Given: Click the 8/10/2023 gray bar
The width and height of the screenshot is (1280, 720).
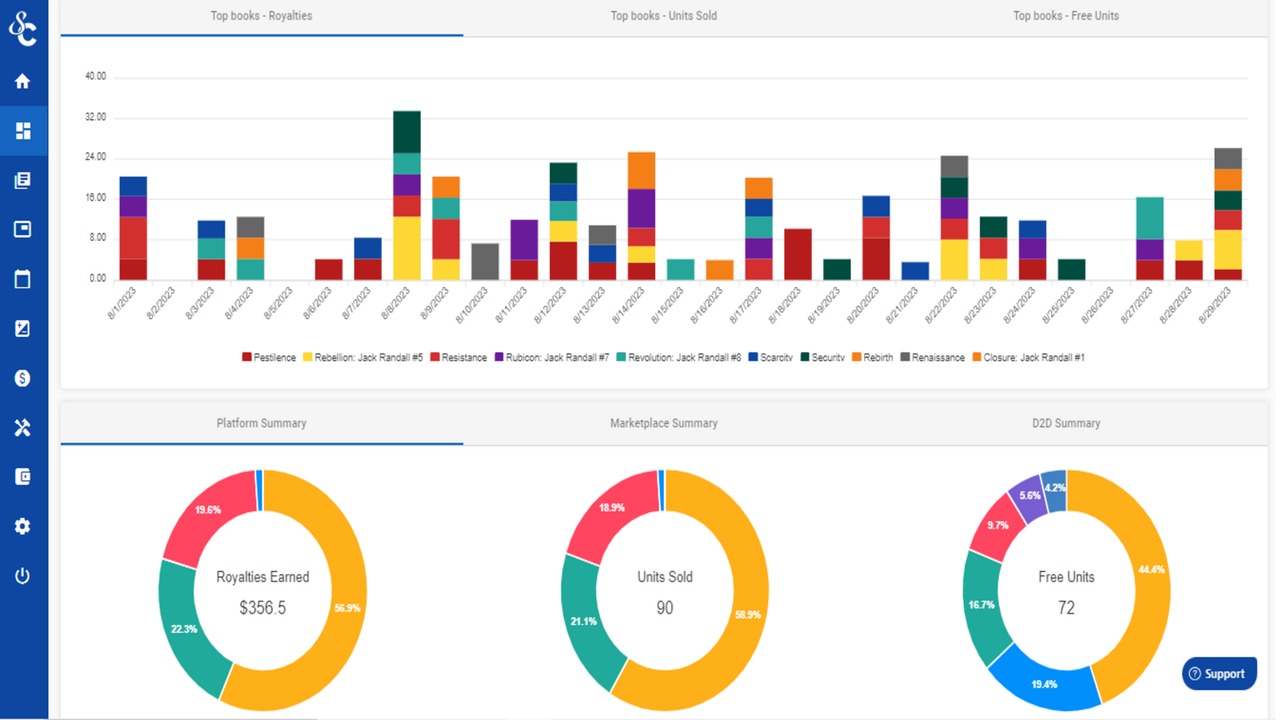Looking at the screenshot, I should (485, 261).
